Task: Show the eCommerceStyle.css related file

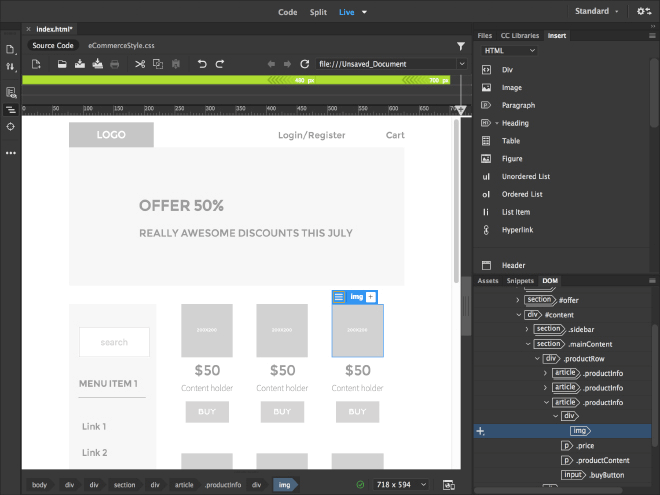Action: tap(121, 45)
